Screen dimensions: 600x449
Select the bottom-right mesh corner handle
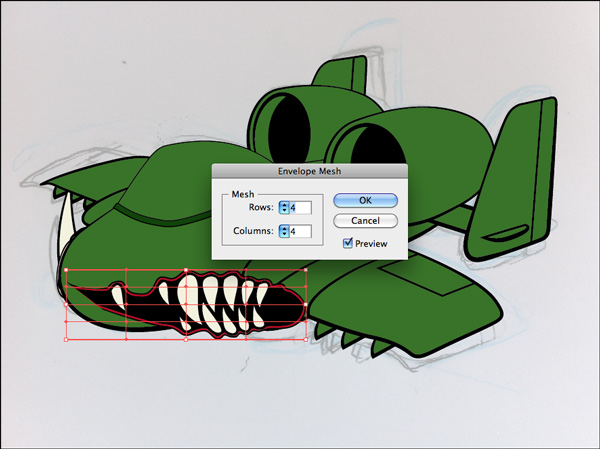tap(306, 340)
